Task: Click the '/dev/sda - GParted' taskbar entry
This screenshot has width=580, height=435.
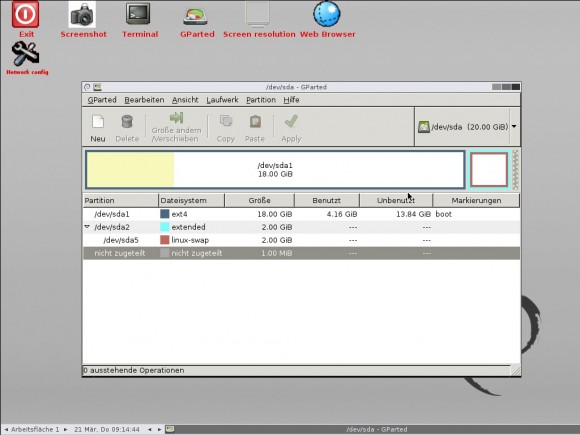Action: [x=377, y=429]
